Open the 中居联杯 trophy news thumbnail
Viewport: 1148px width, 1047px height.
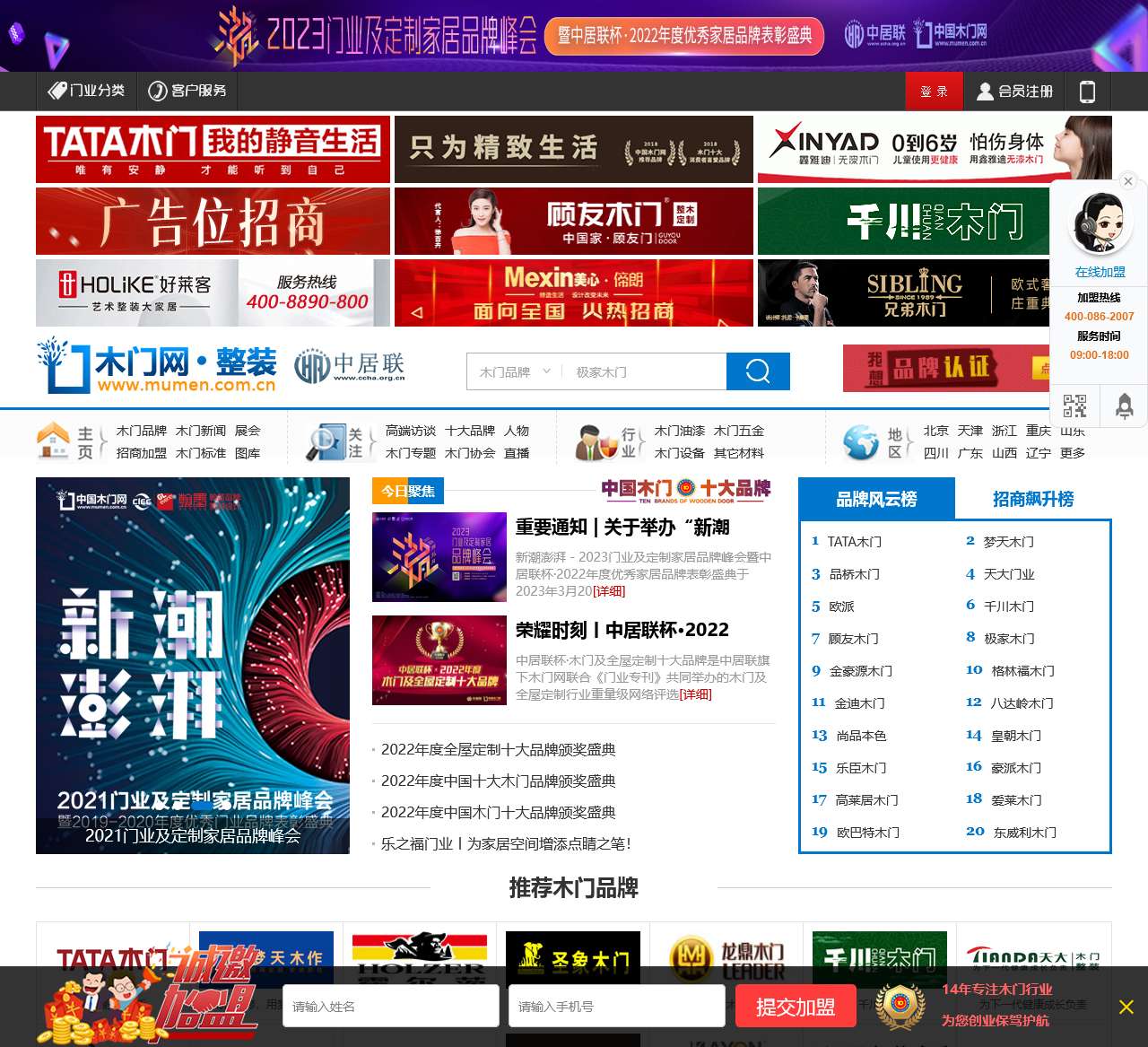[439, 660]
